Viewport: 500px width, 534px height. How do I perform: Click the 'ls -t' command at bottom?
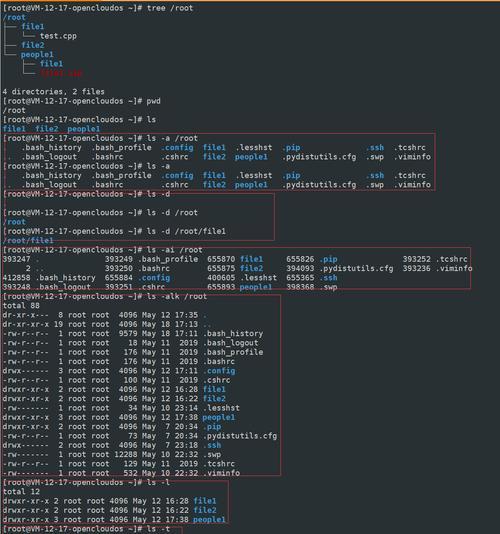87,529
